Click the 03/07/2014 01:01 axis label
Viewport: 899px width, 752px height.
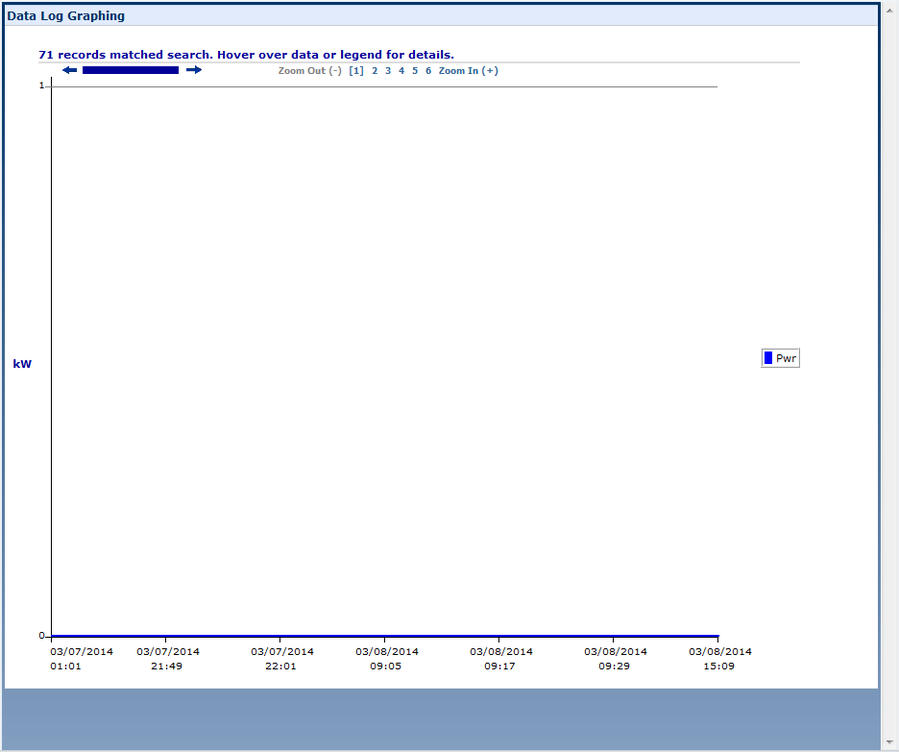(82, 658)
